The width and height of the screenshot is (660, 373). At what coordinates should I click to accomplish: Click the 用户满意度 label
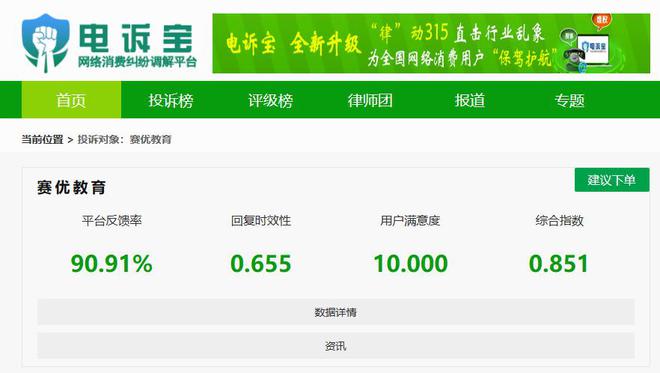410,220
